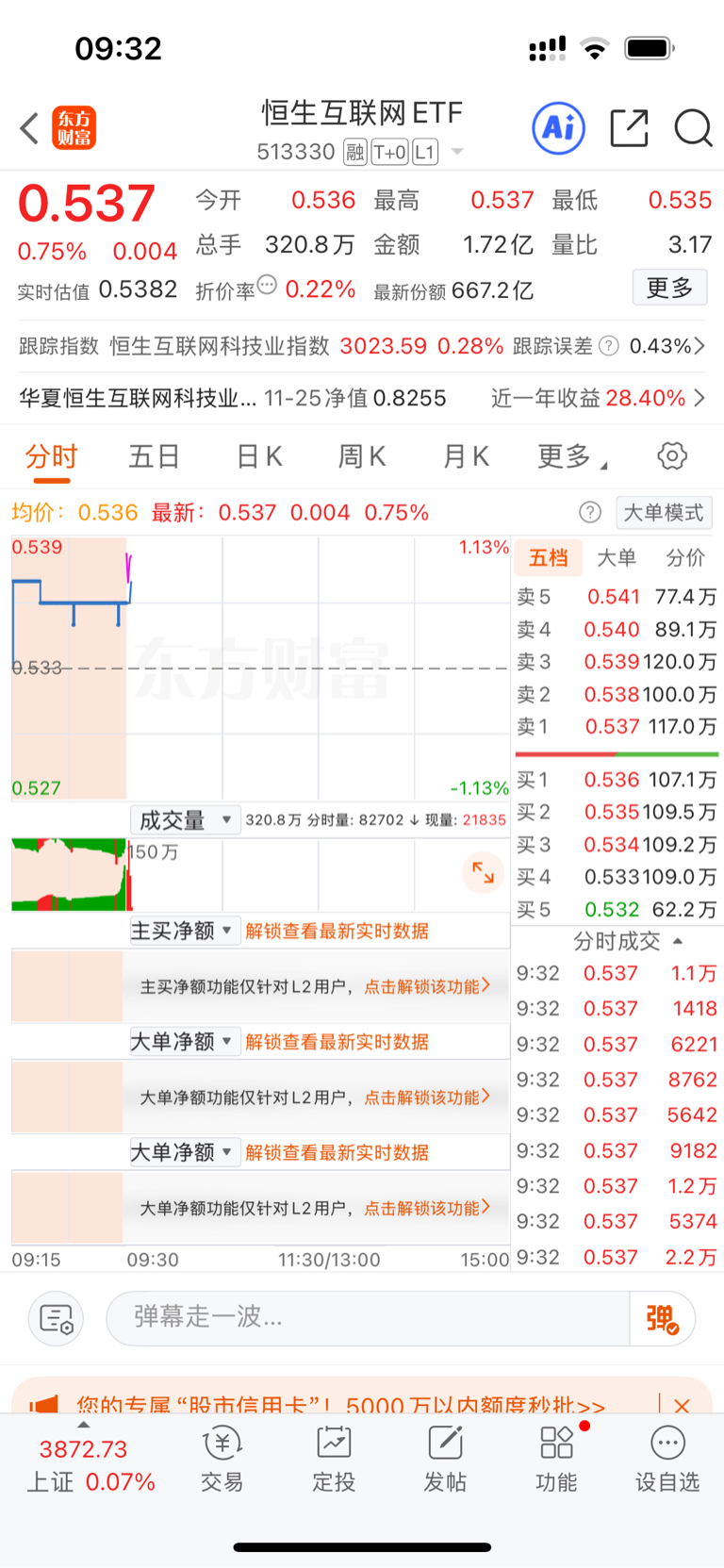Select 买5 0.532 bid row
This screenshot has width=724, height=1568.
tap(617, 910)
